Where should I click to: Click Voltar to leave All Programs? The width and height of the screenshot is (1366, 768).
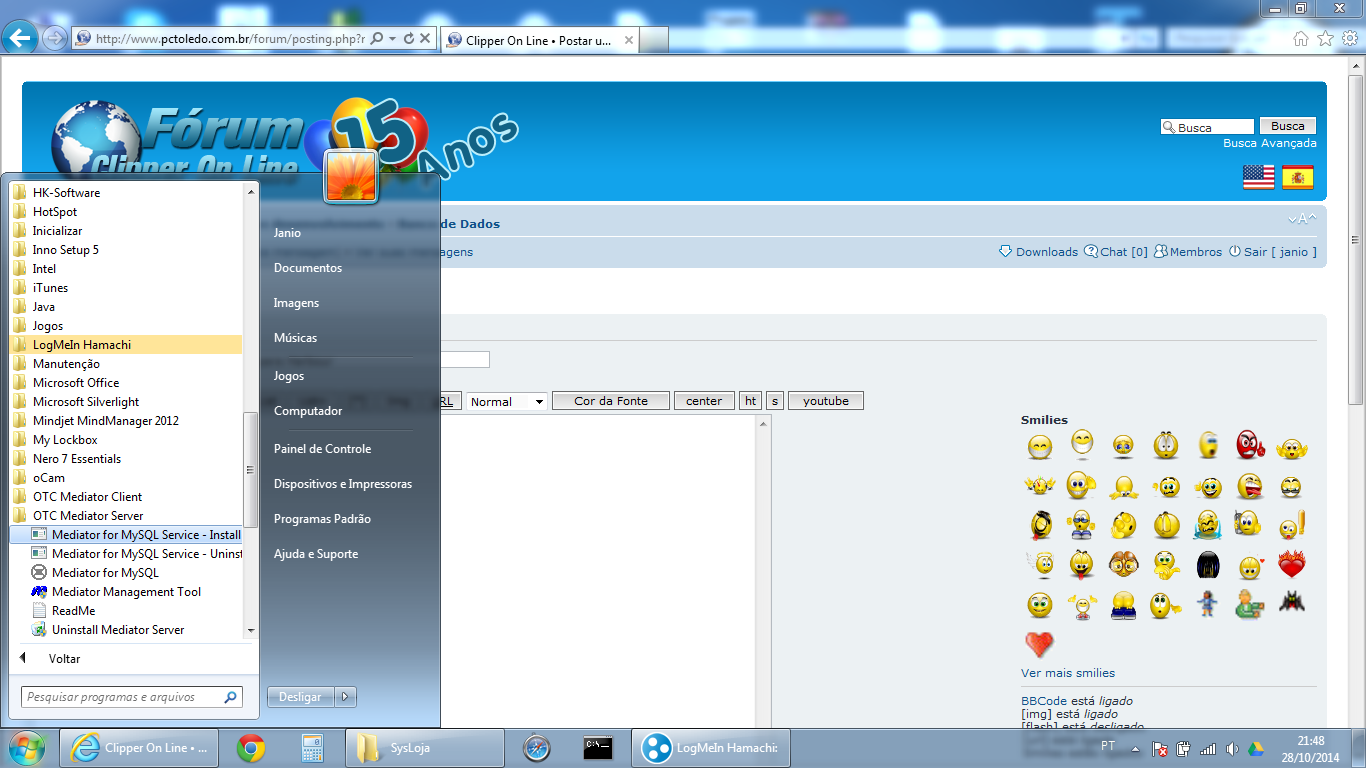tap(64, 659)
